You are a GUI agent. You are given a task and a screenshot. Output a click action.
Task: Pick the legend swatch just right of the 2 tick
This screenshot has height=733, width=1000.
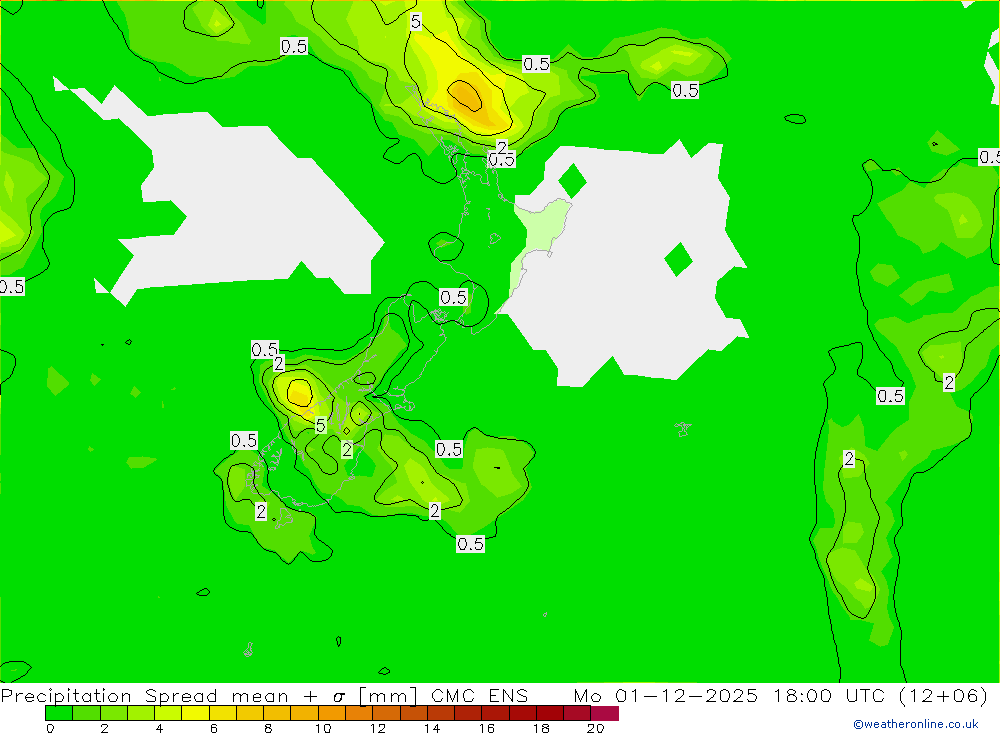pyautogui.click(x=114, y=713)
